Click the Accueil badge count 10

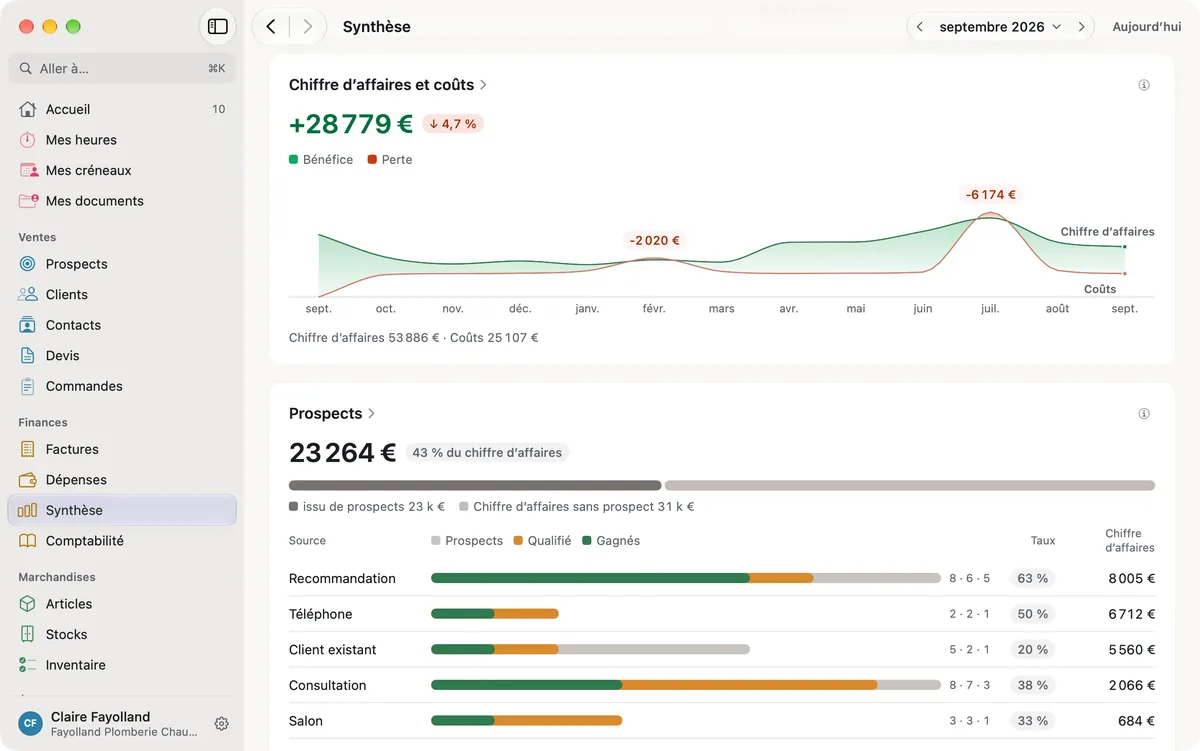(219, 109)
